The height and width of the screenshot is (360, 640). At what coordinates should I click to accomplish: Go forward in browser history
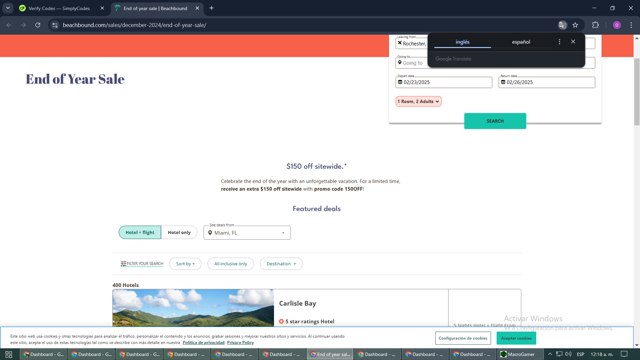(23, 25)
